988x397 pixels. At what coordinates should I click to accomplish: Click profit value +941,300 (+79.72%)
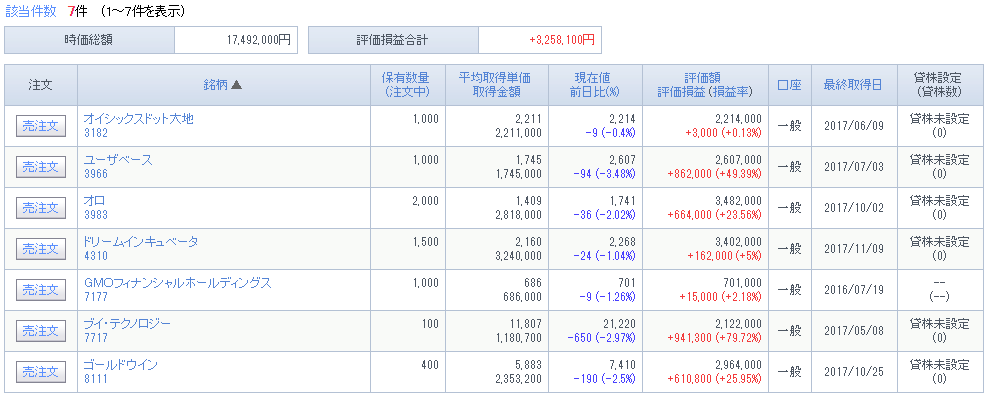point(714,338)
